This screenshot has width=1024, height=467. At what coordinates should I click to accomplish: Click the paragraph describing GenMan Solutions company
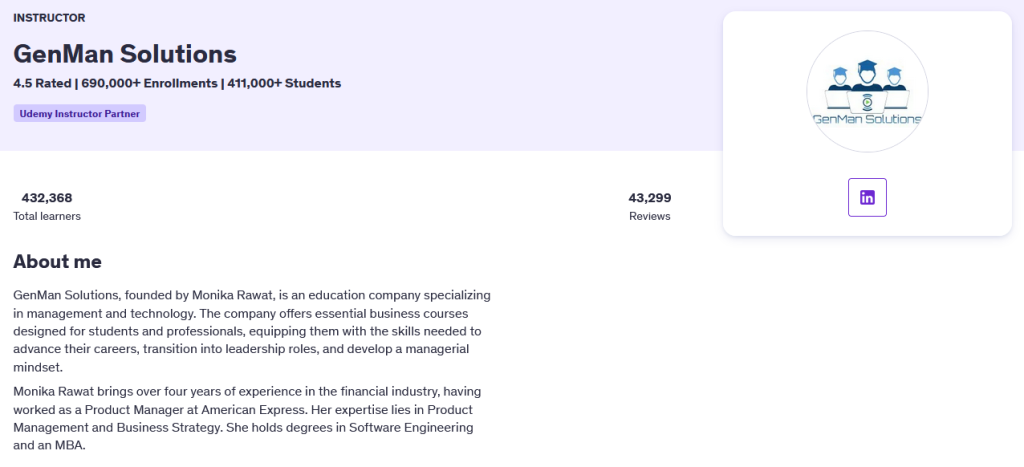252,331
